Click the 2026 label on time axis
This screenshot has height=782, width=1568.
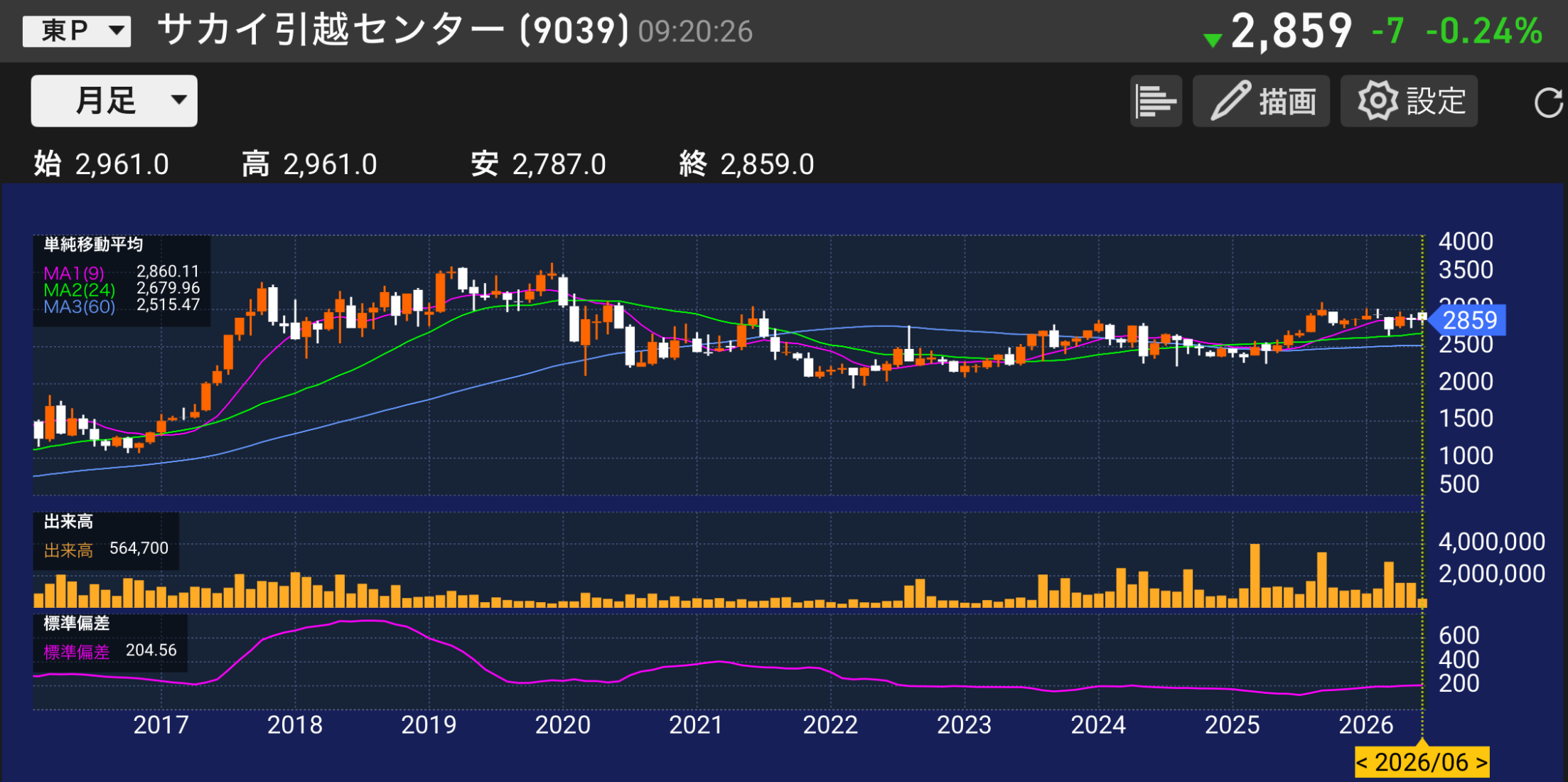point(1366,725)
